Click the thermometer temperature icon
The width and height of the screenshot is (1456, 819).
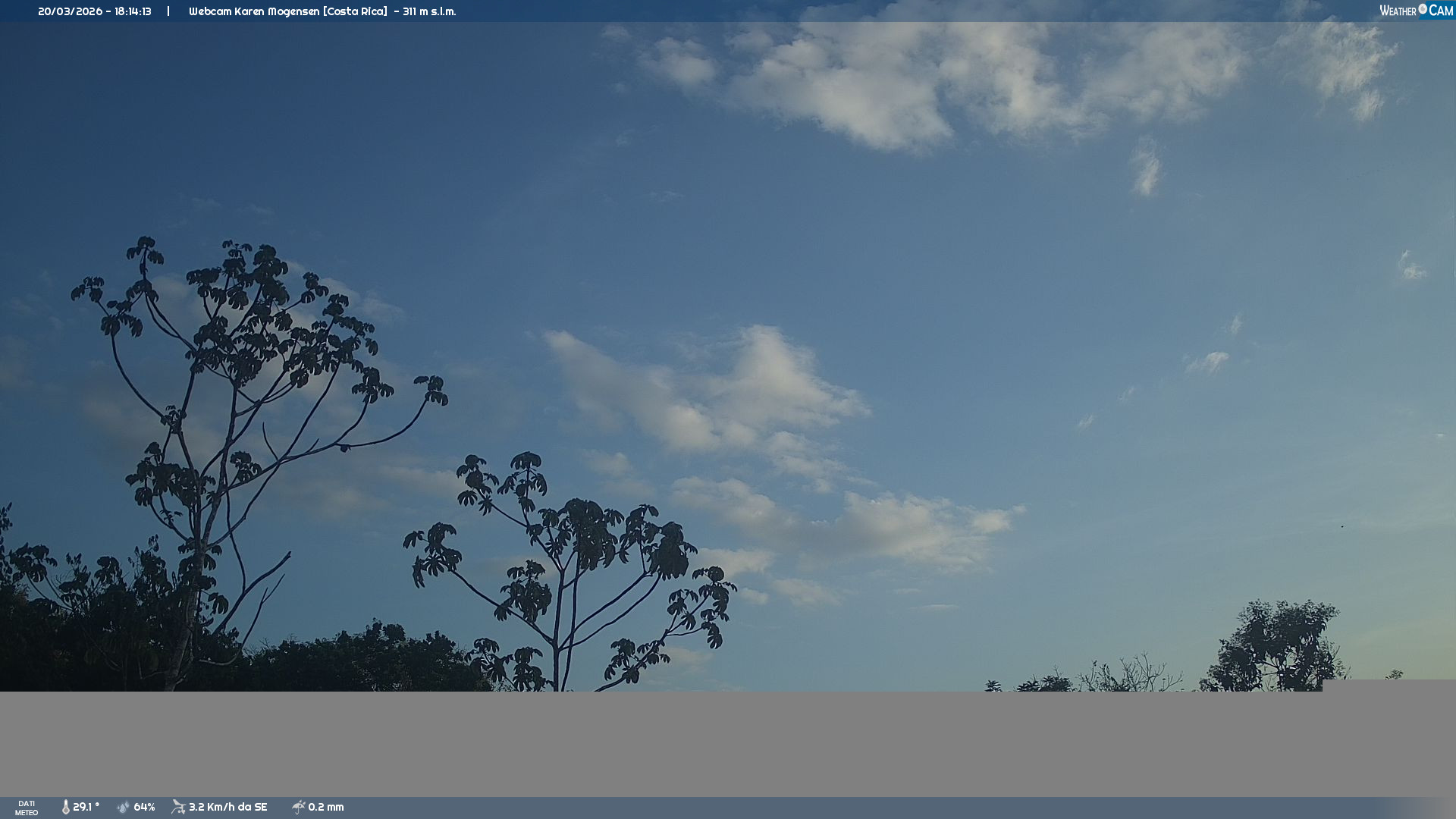point(65,808)
